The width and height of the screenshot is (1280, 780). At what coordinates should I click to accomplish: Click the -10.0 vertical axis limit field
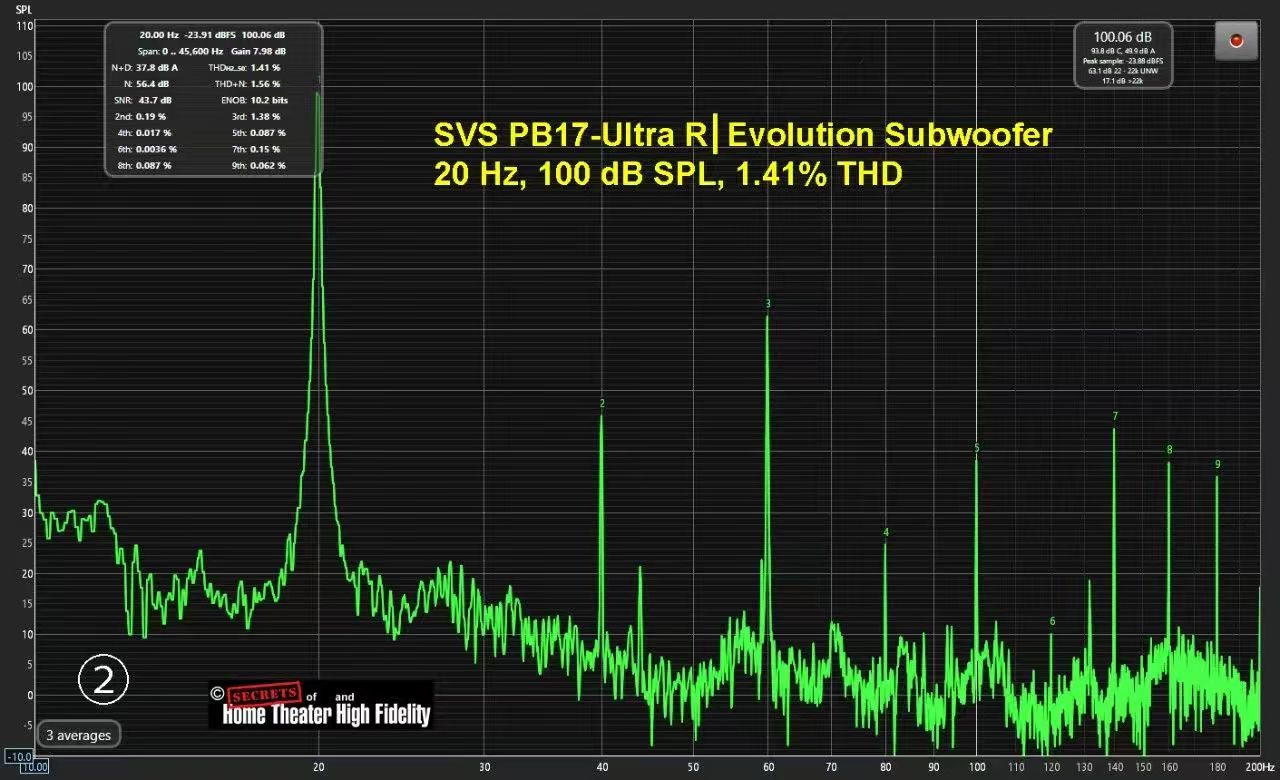point(18,756)
